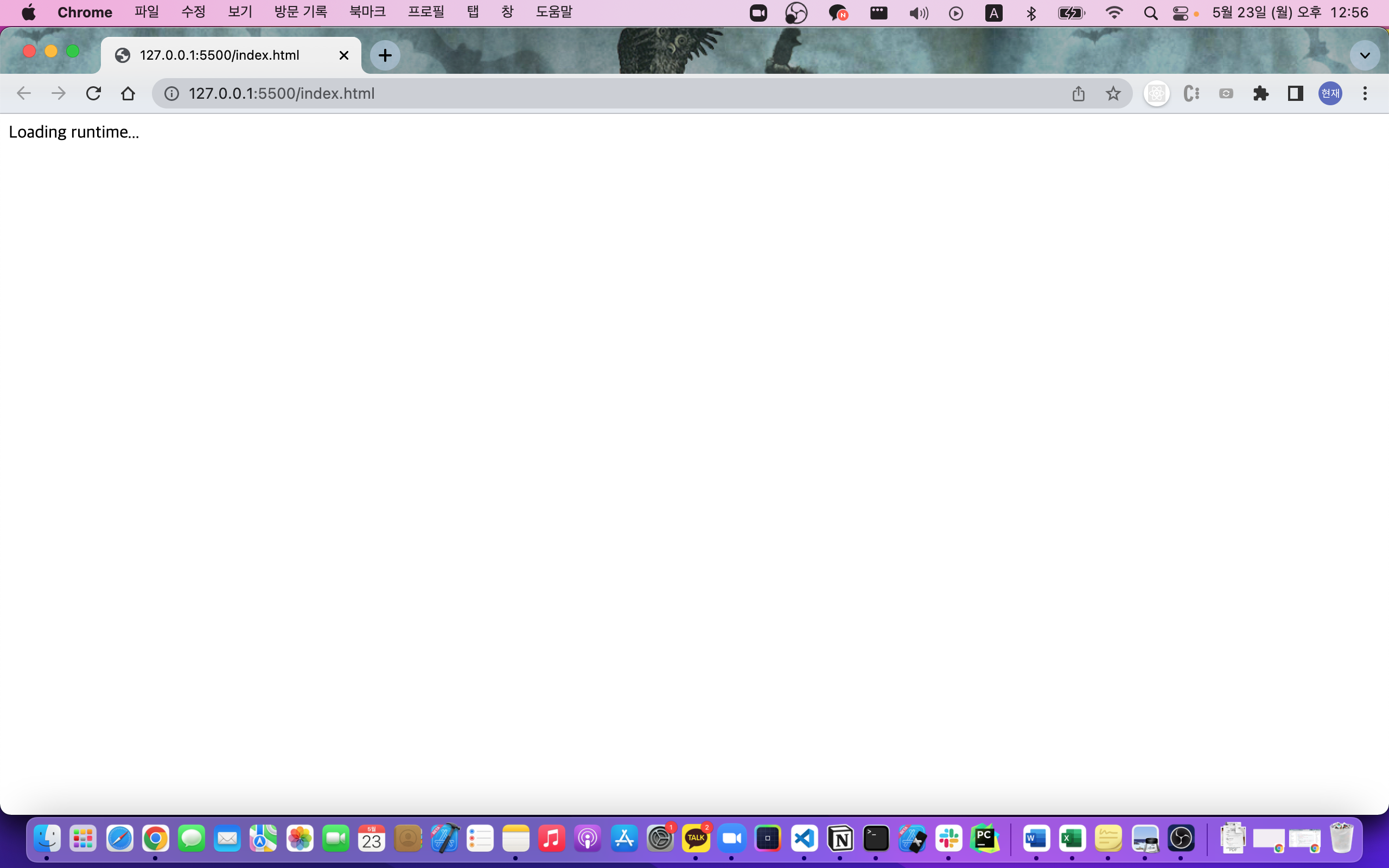Open a new tab with plus button
Viewport: 1389px width, 868px height.
pyautogui.click(x=385, y=55)
